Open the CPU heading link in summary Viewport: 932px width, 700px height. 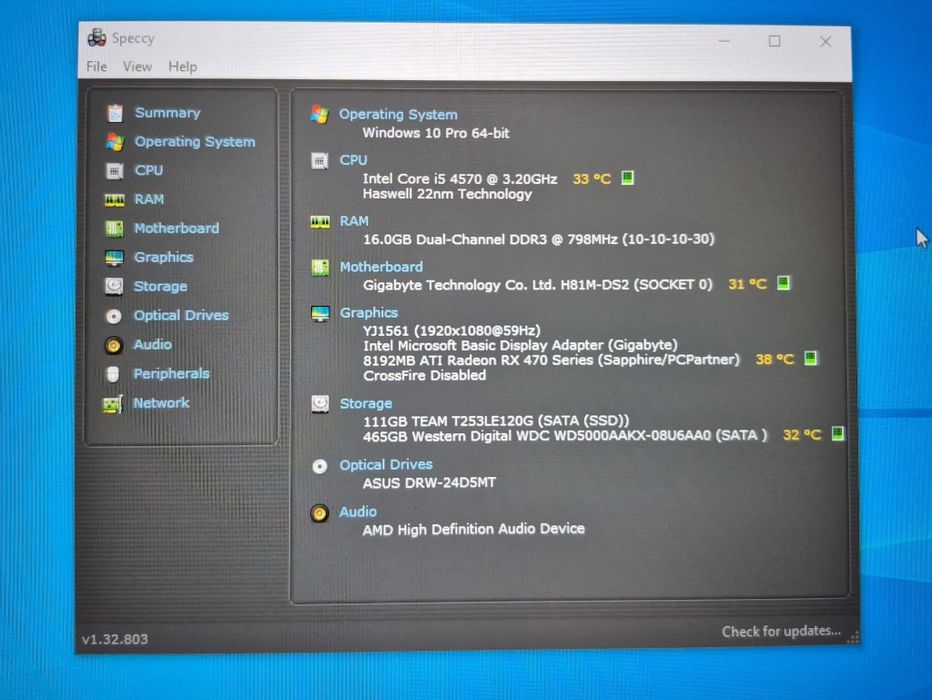click(x=353, y=160)
